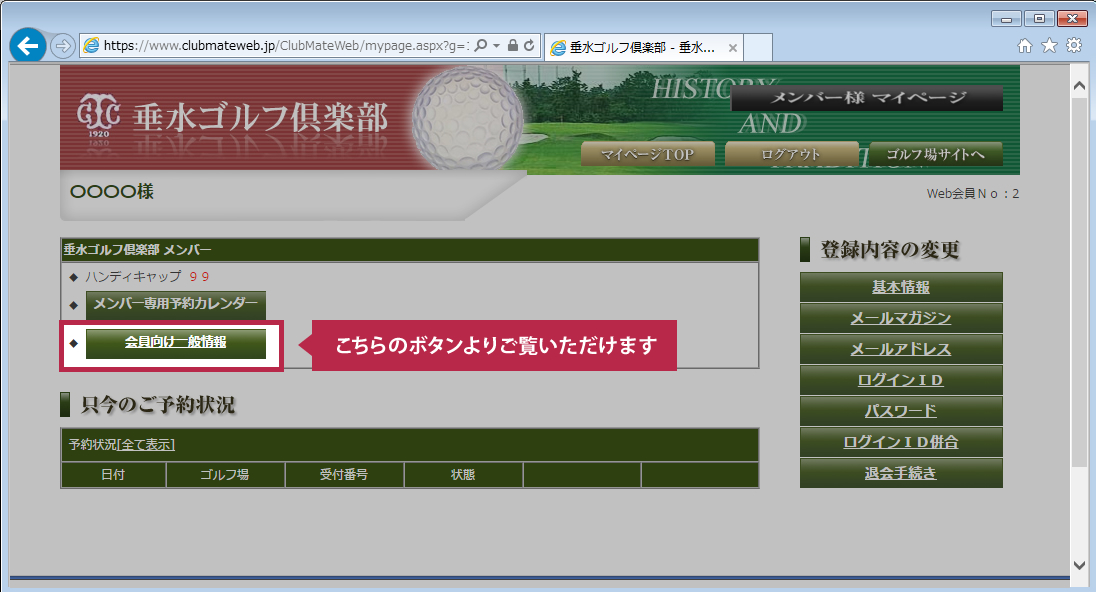Open the address bar dropdown arrow
Viewport: 1096px width, 592px height.
click(x=496, y=45)
